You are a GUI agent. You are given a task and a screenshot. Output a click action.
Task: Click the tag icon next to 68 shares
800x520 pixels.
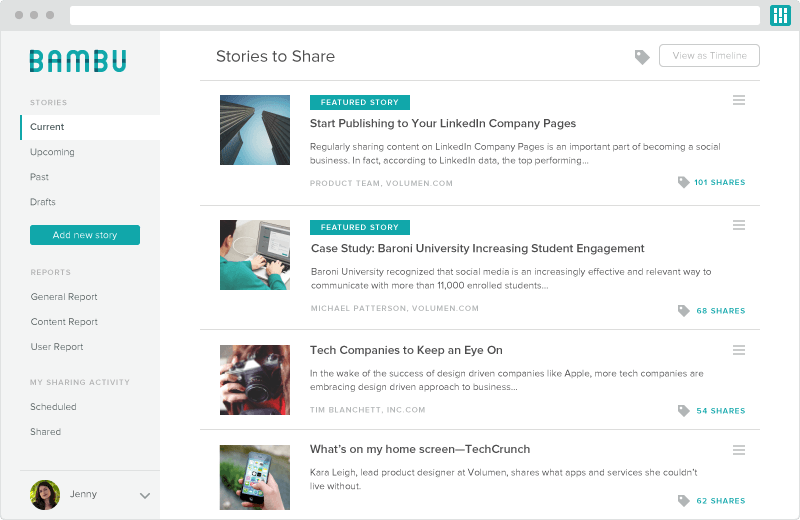tap(684, 311)
